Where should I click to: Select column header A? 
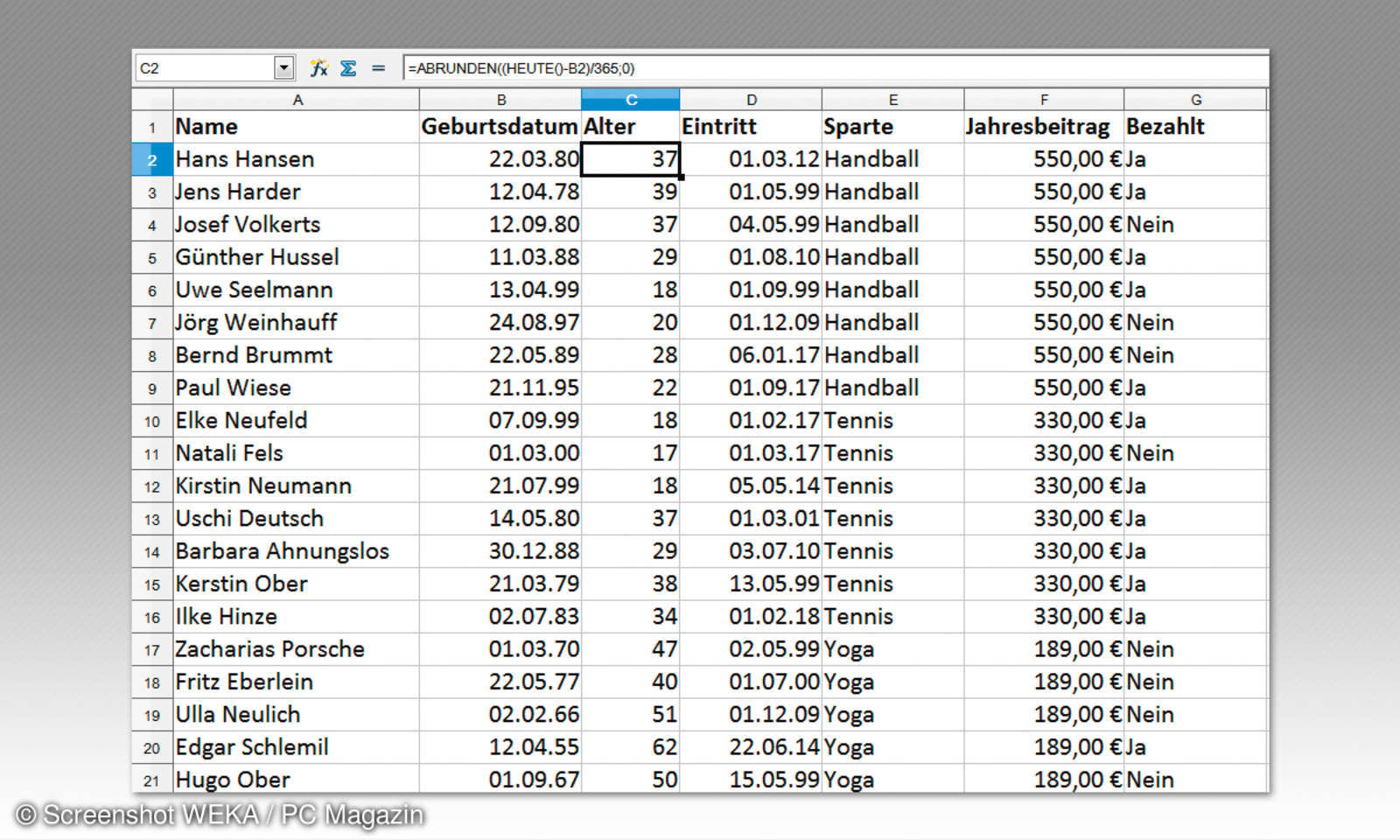coord(297,100)
